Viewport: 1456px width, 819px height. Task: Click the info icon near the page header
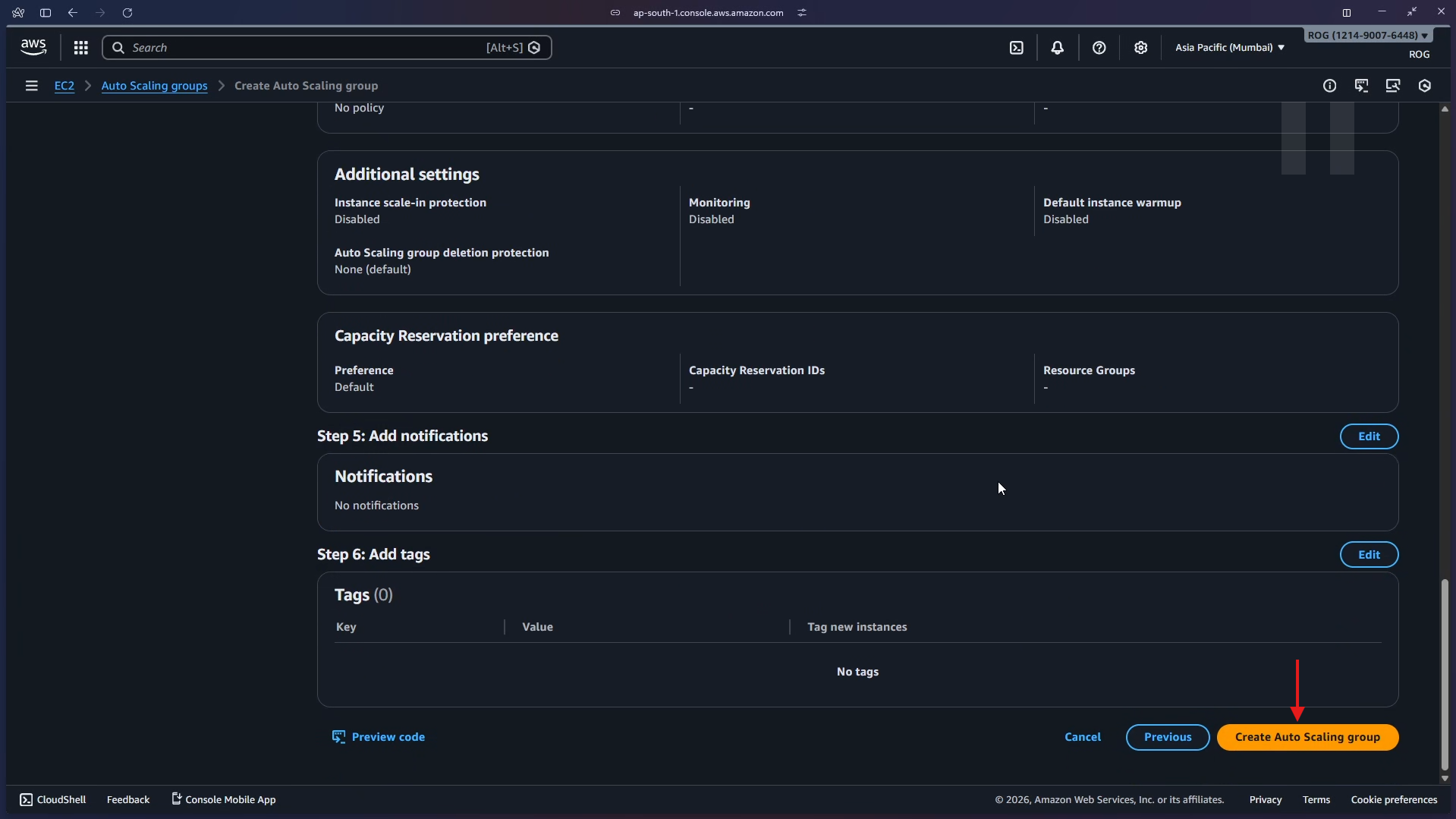click(1330, 86)
